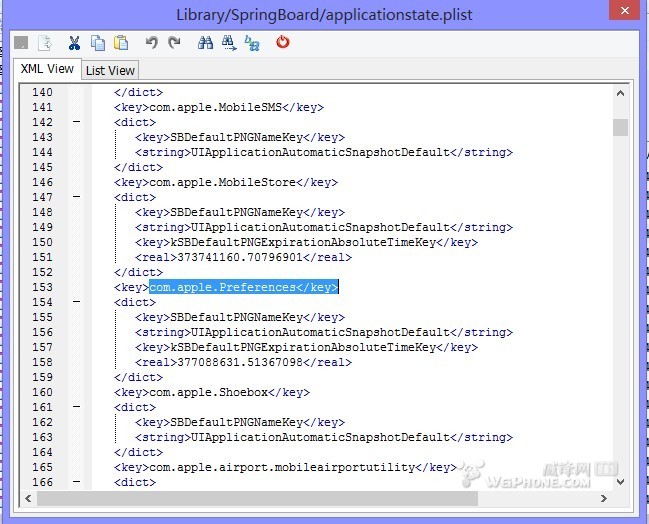Open Find with the binoculars icon
The height and width of the screenshot is (524, 649).
(x=206, y=42)
